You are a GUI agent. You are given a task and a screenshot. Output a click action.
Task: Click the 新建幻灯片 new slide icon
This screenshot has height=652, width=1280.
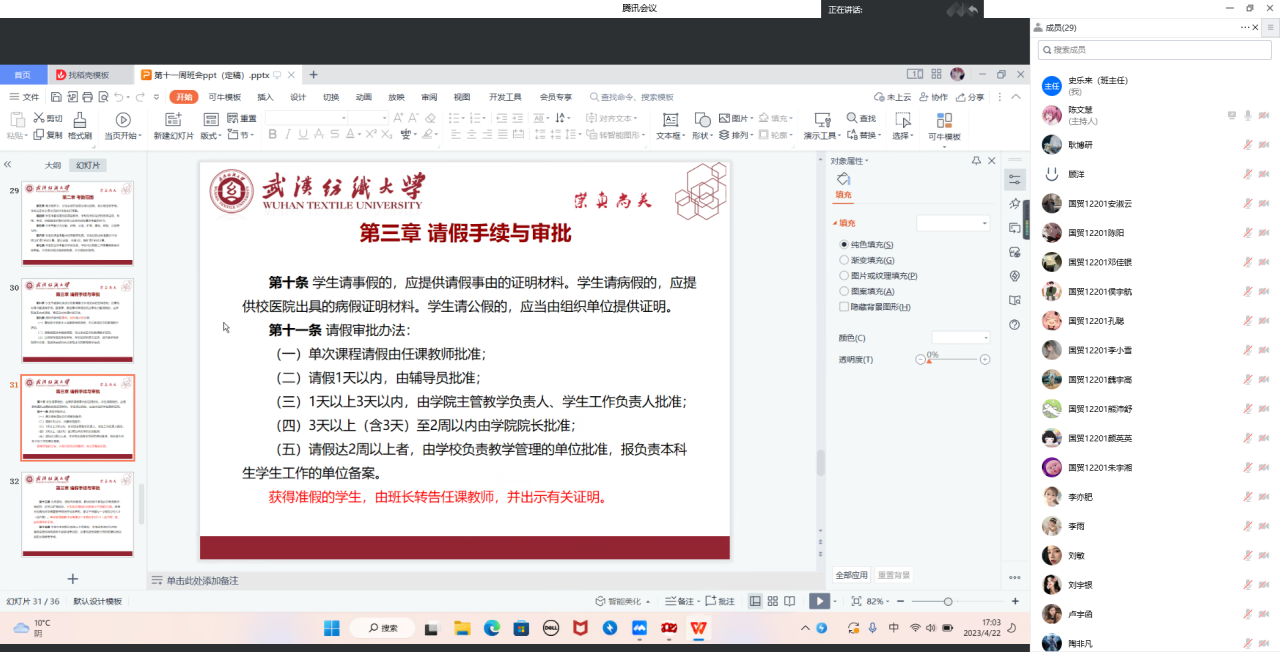coord(173,120)
